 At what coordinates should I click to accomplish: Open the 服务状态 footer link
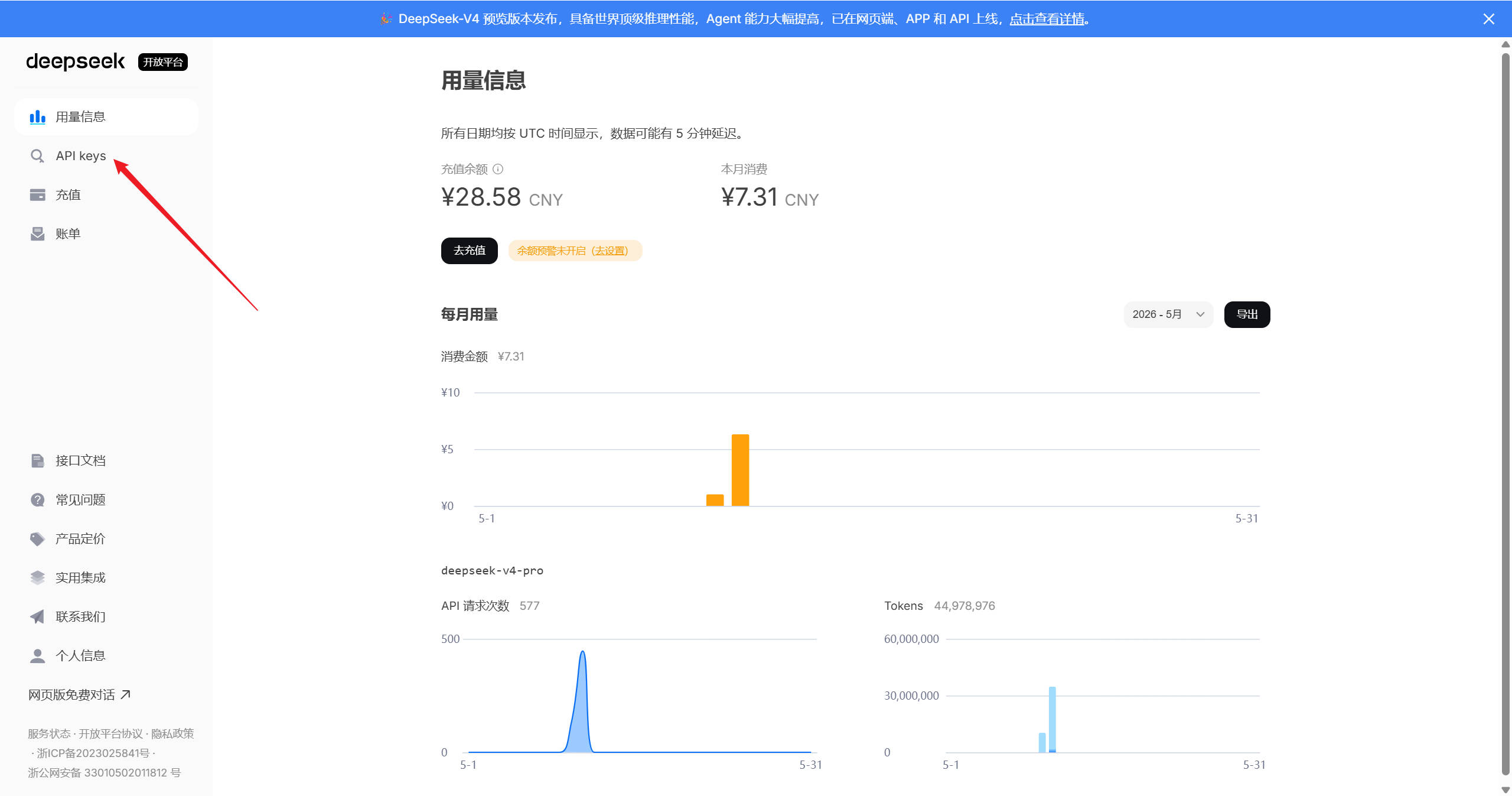coord(49,733)
